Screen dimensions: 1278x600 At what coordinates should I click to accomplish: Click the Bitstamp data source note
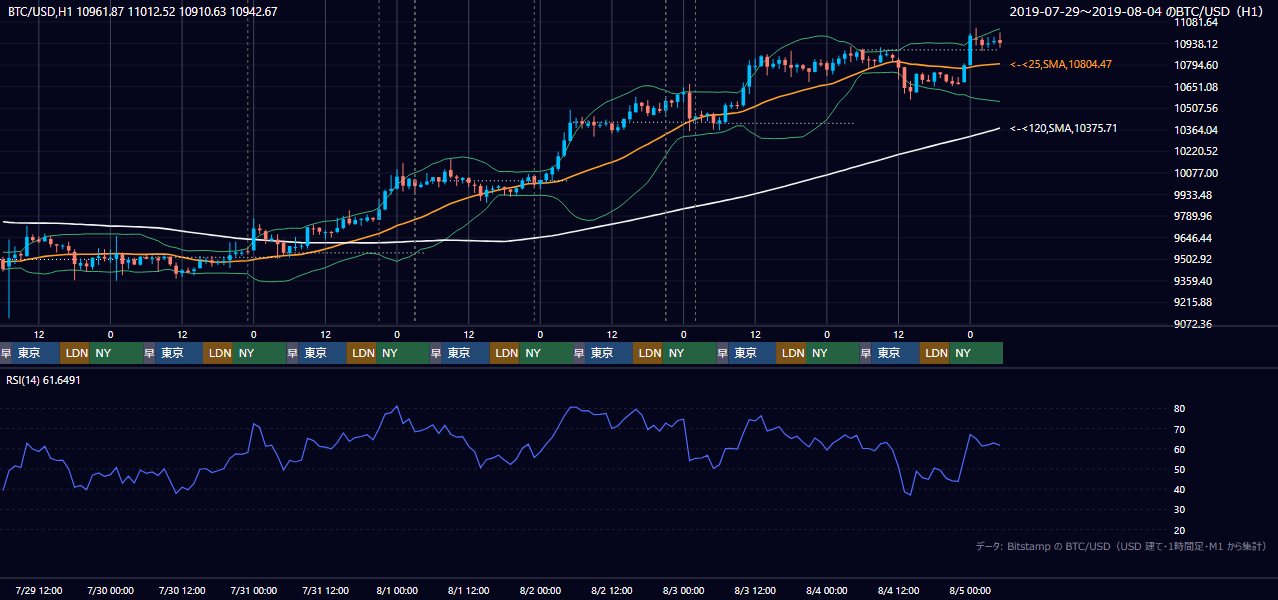click(1121, 546)
